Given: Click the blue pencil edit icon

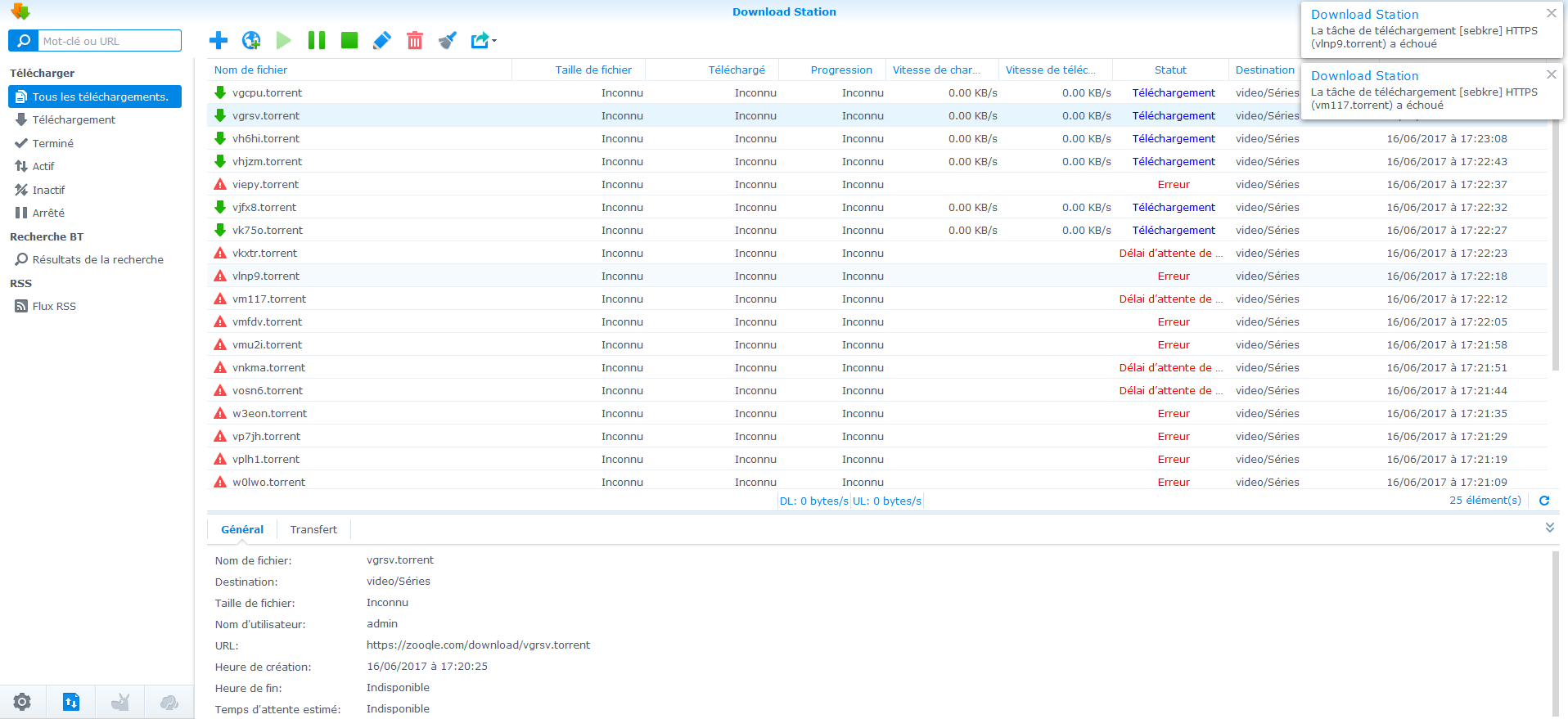Looking at the screenshot, I should click(382, 40).
